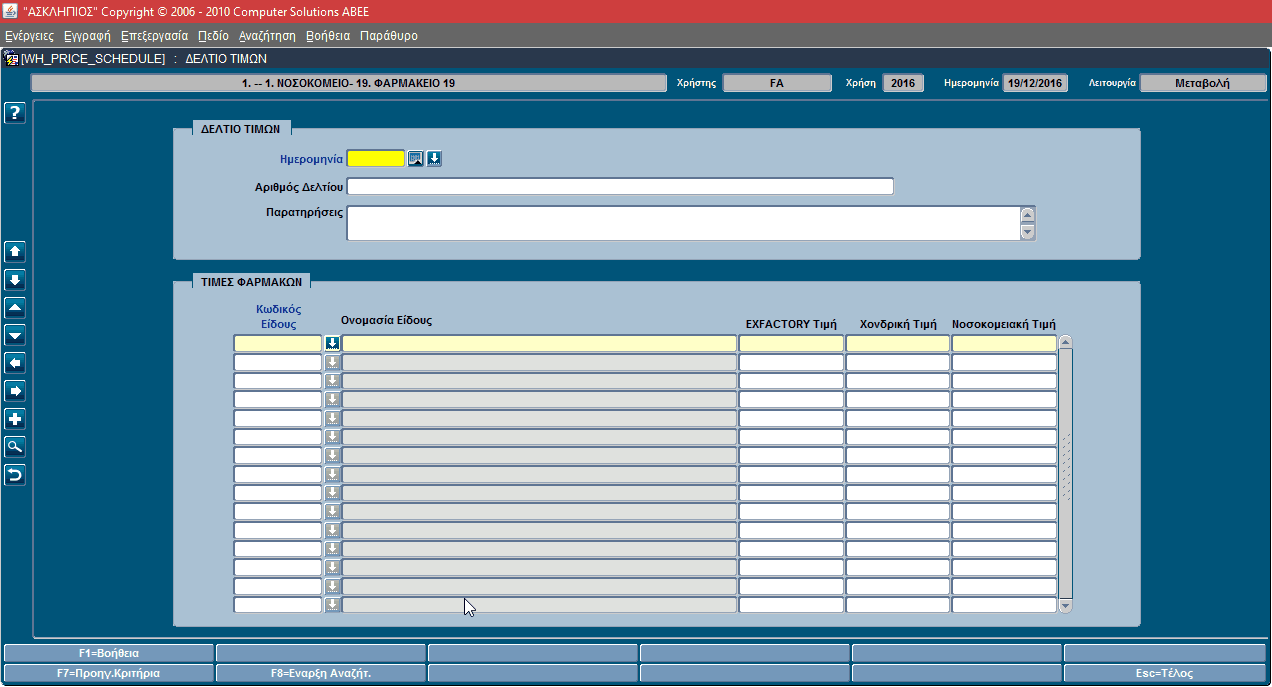1272x687 pixels.
Task: Click the question mark help icon
Action: coord(15,113)
